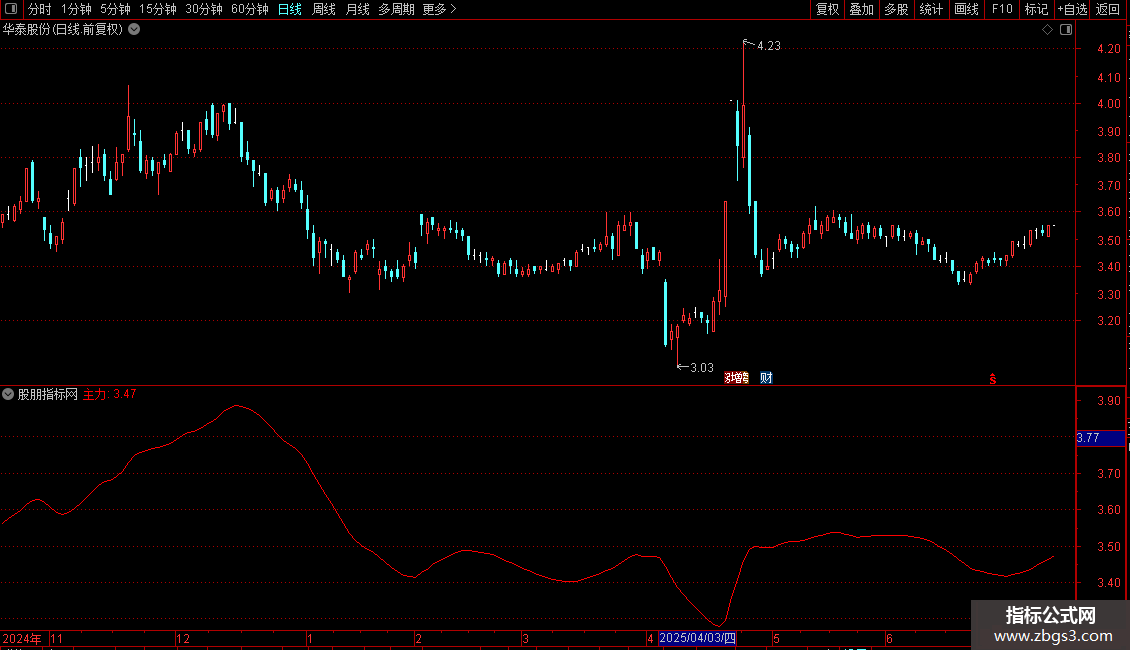Screen dimensions: 1130x650
Task: Click the 股朋指标网 indicator name
Action: click(x=48, y=394)
